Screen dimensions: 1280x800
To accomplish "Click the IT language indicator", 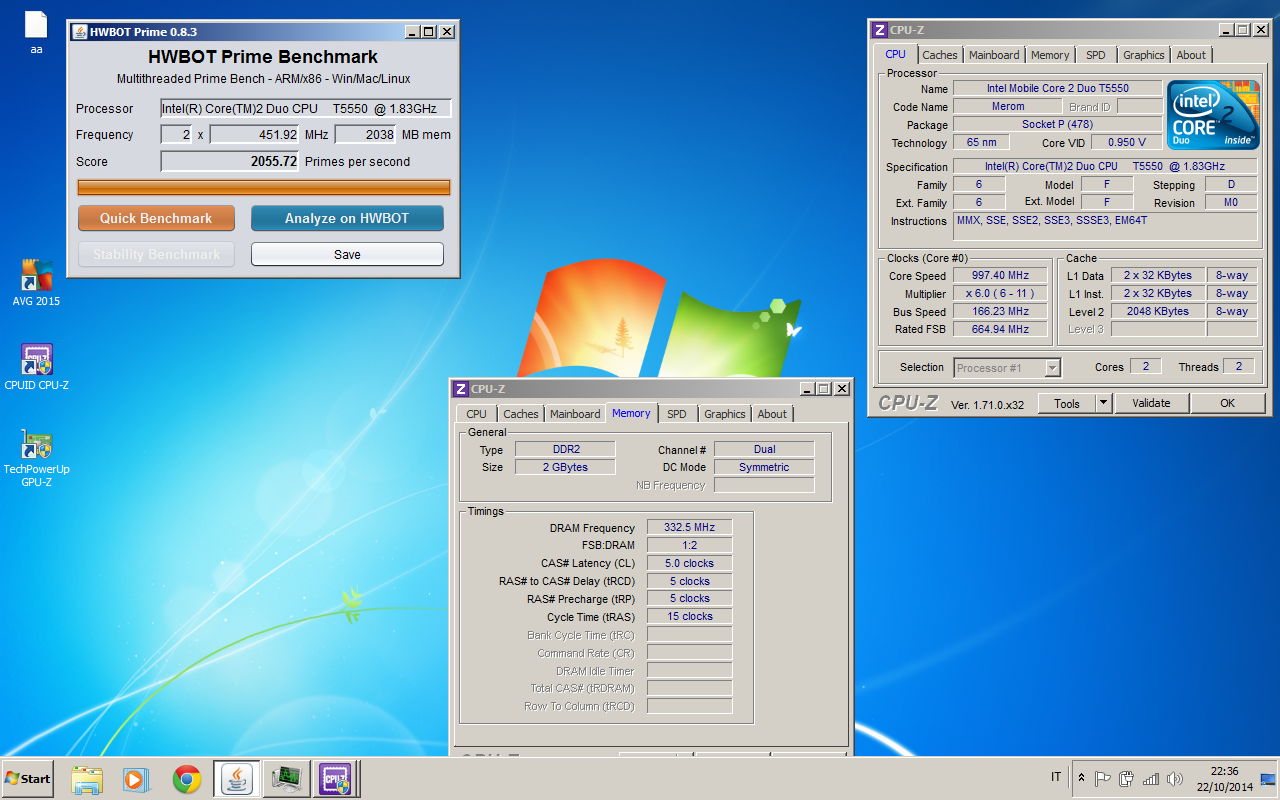I will coord(1056,777).
